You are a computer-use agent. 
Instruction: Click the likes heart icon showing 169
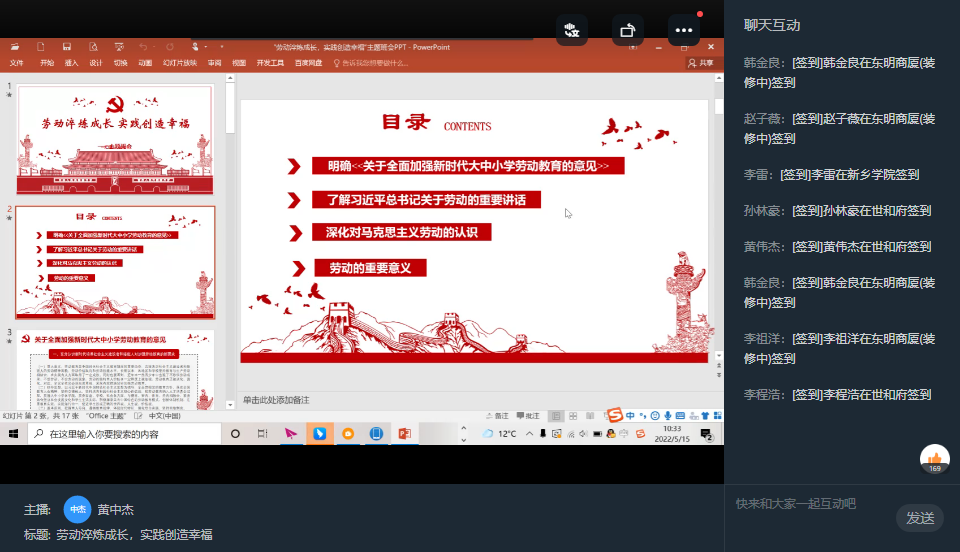click(934, 459)
